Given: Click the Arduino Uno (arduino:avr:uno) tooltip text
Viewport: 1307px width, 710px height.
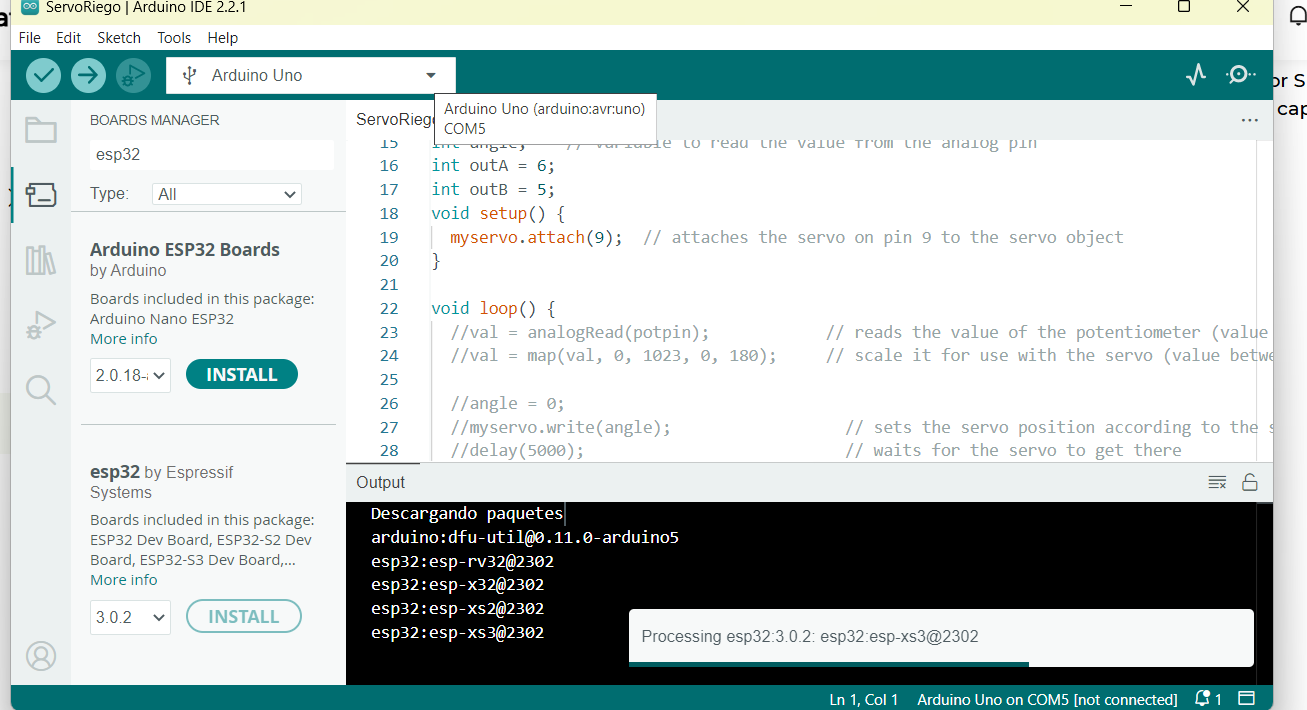Looking at the screenshot, I should coord(545,109).
